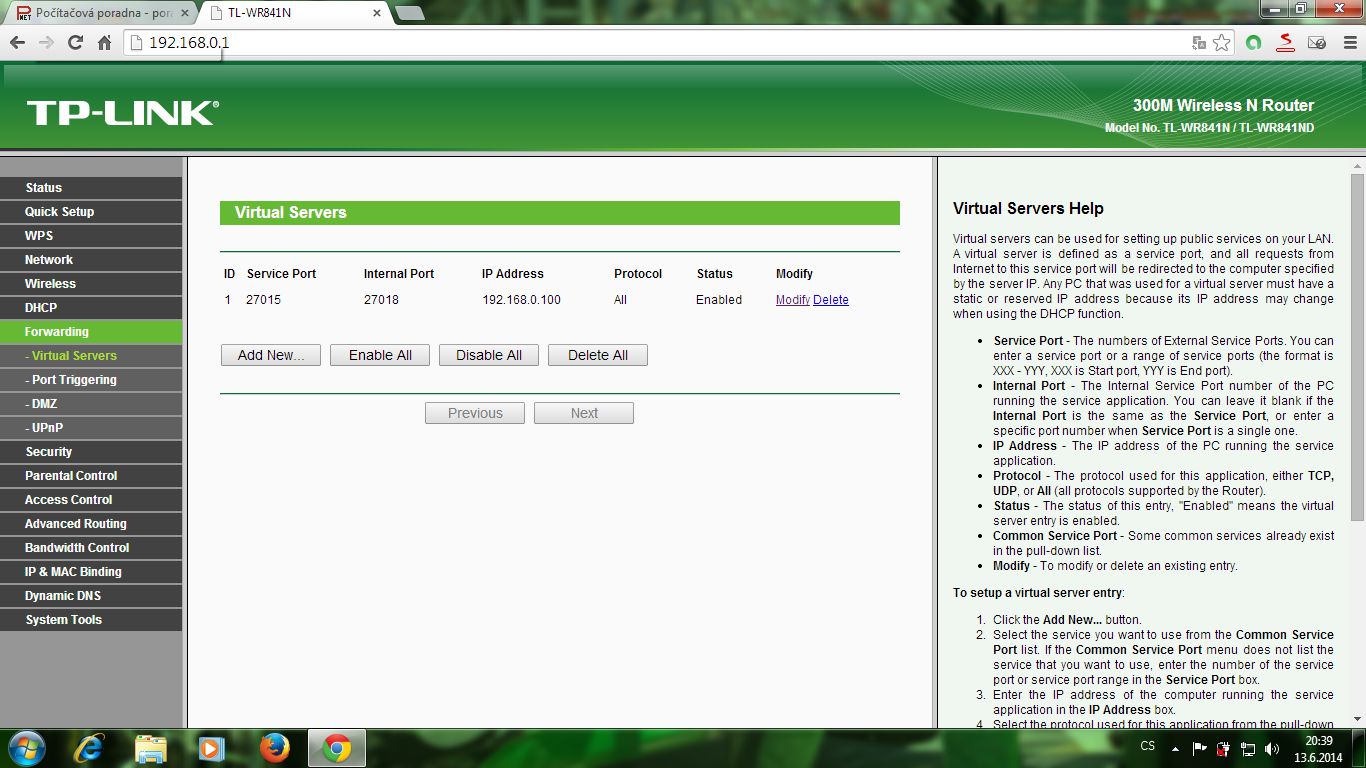Screen dimensions: 1366x768
Task: Open the UPnP submenu
Action: pos(91,428)
